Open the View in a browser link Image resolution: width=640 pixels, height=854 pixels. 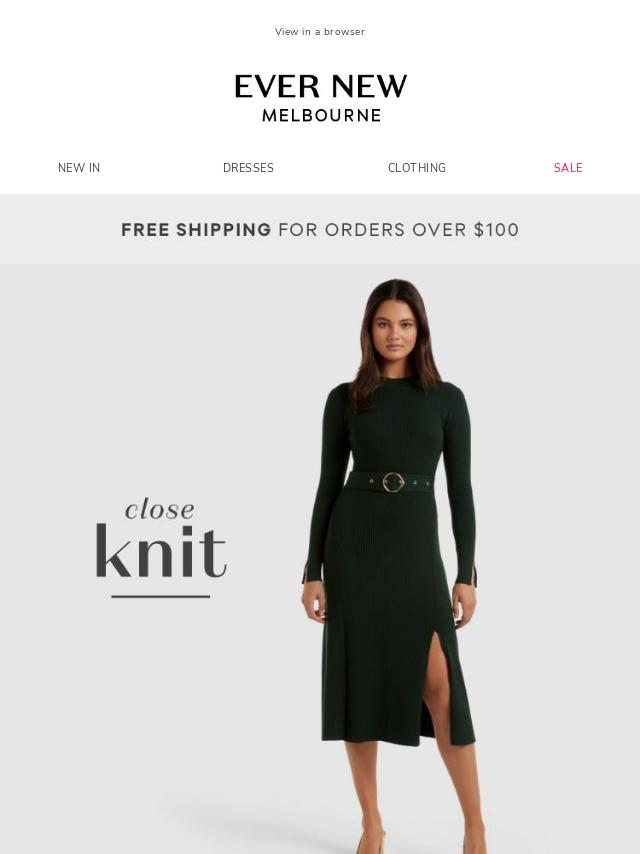pyautogui.click(x=320, y=32)
